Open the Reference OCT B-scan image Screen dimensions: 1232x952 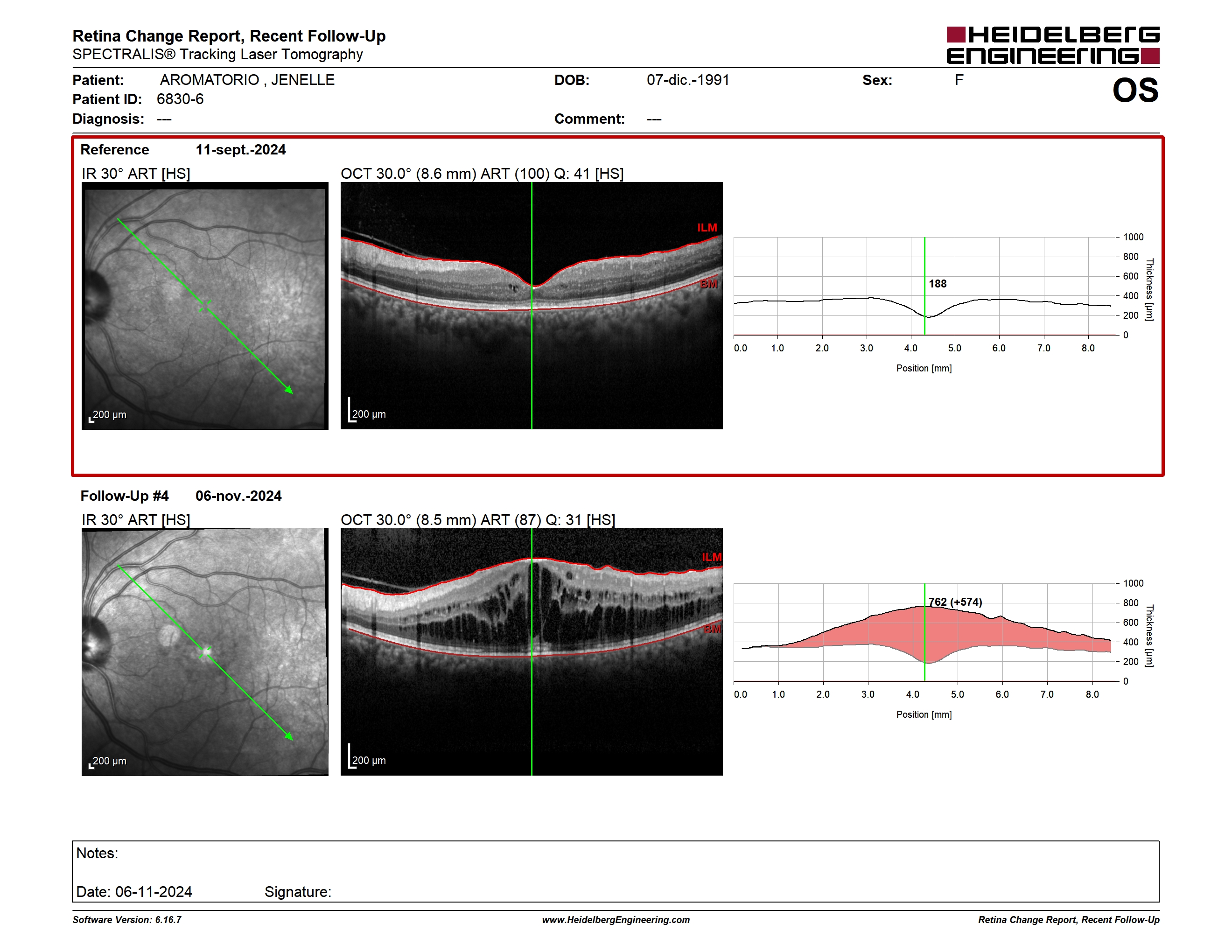pyautogui.click(x=532, y=306)
